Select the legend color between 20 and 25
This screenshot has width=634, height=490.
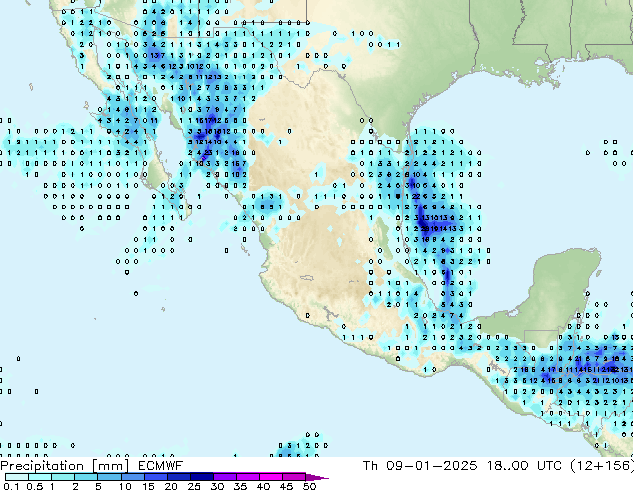pos(182,477)
